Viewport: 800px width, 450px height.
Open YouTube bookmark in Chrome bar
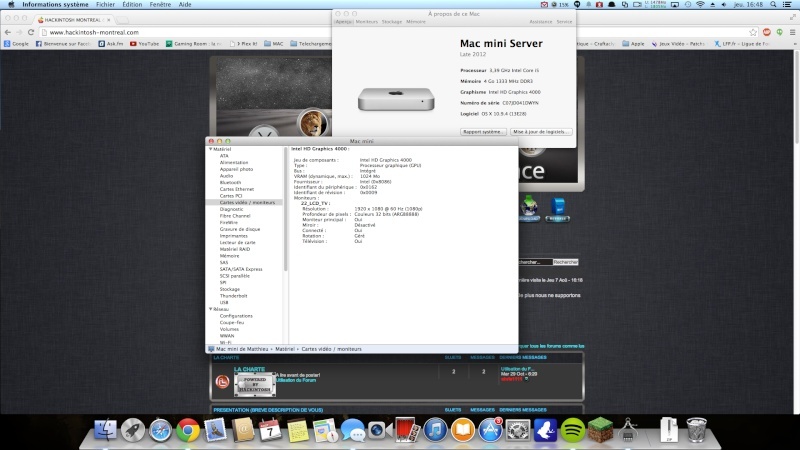(x=144, y=44)
